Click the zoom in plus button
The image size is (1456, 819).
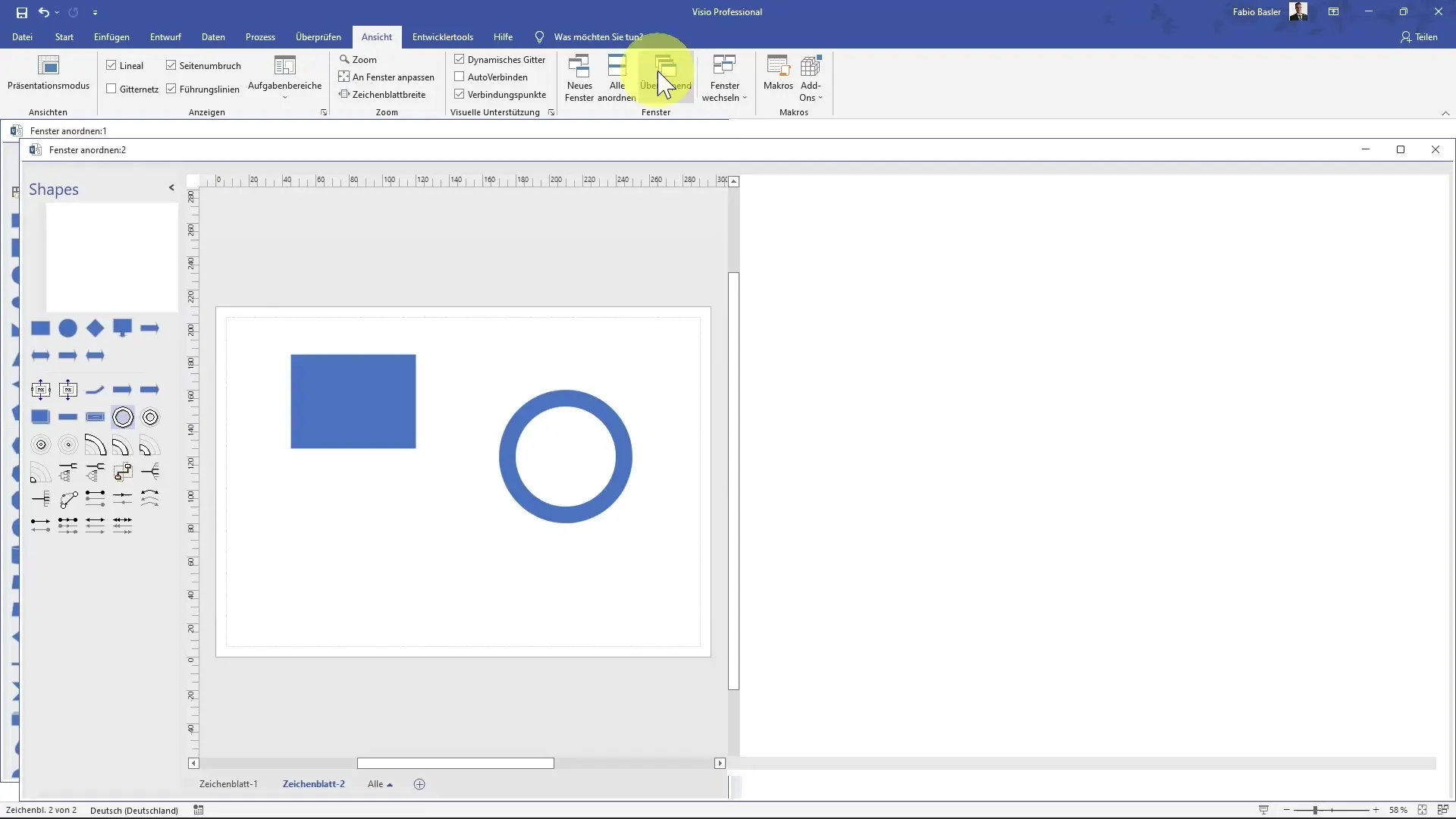(x=1376, y=810)
